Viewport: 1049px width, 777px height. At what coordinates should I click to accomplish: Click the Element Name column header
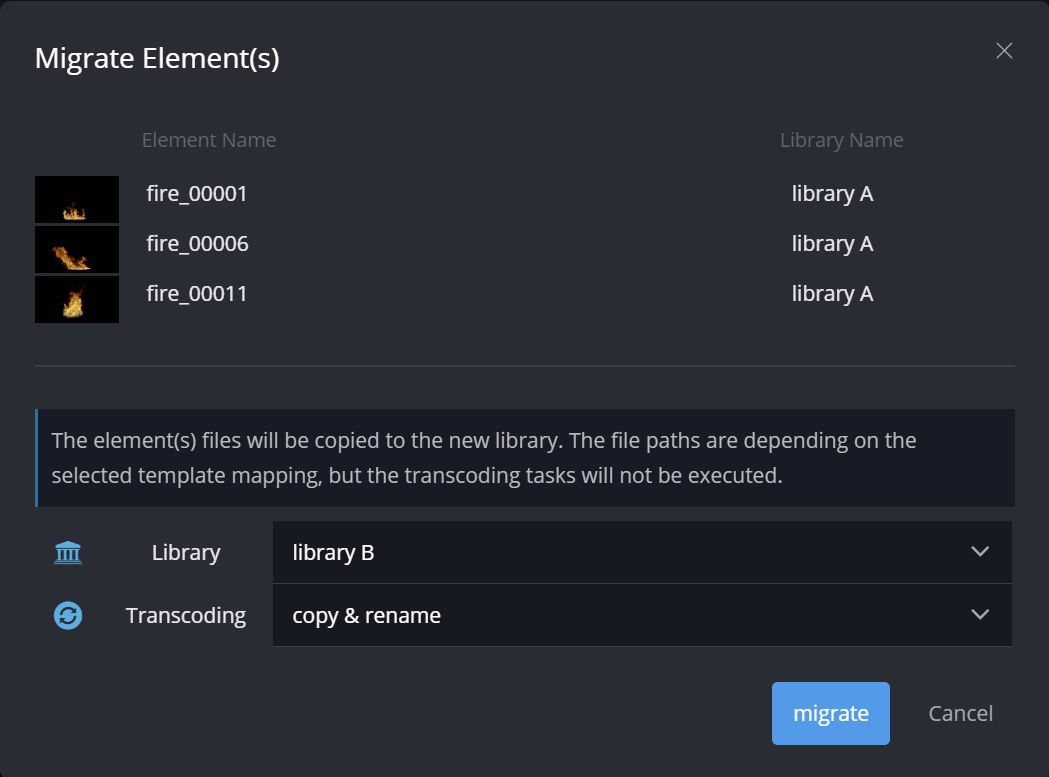coord(209,141)
